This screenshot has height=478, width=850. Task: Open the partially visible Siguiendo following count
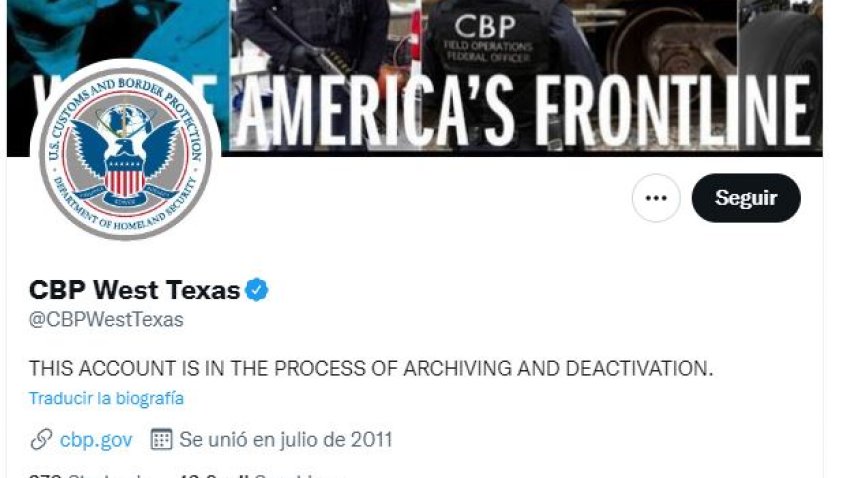pyautogui.click(x=93, y=475)
